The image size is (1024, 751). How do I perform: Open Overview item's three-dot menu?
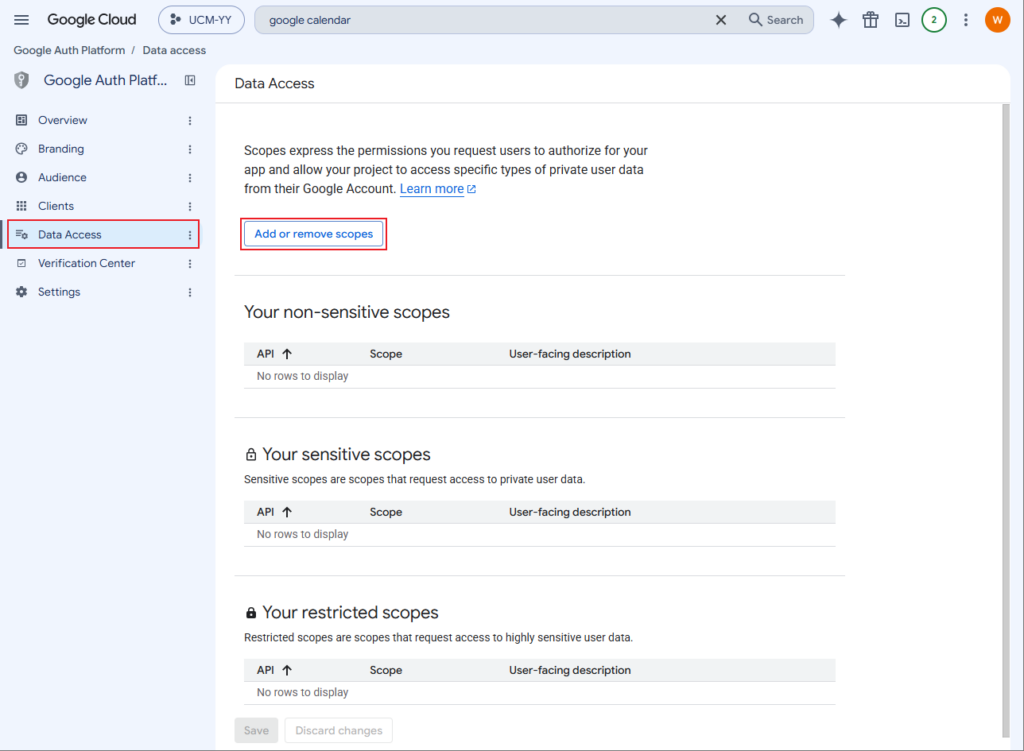pyautogui.click(x=190, y=121)
